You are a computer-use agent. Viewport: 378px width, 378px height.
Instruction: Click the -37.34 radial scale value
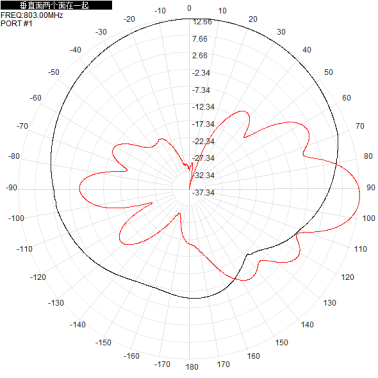tap(203, 192)
